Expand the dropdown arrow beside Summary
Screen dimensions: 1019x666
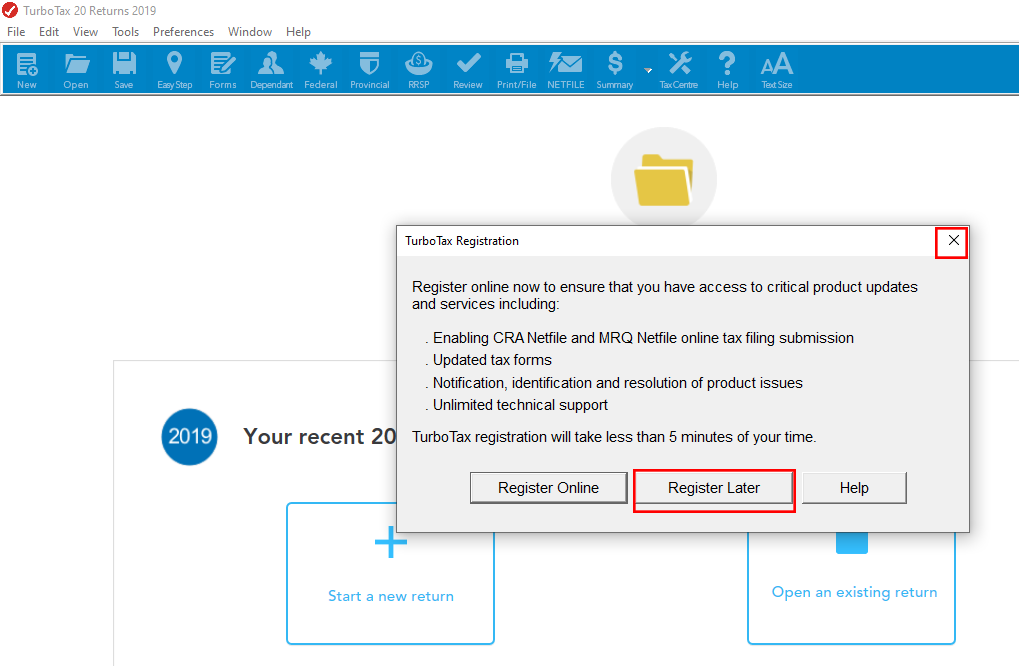click(648, 70)
